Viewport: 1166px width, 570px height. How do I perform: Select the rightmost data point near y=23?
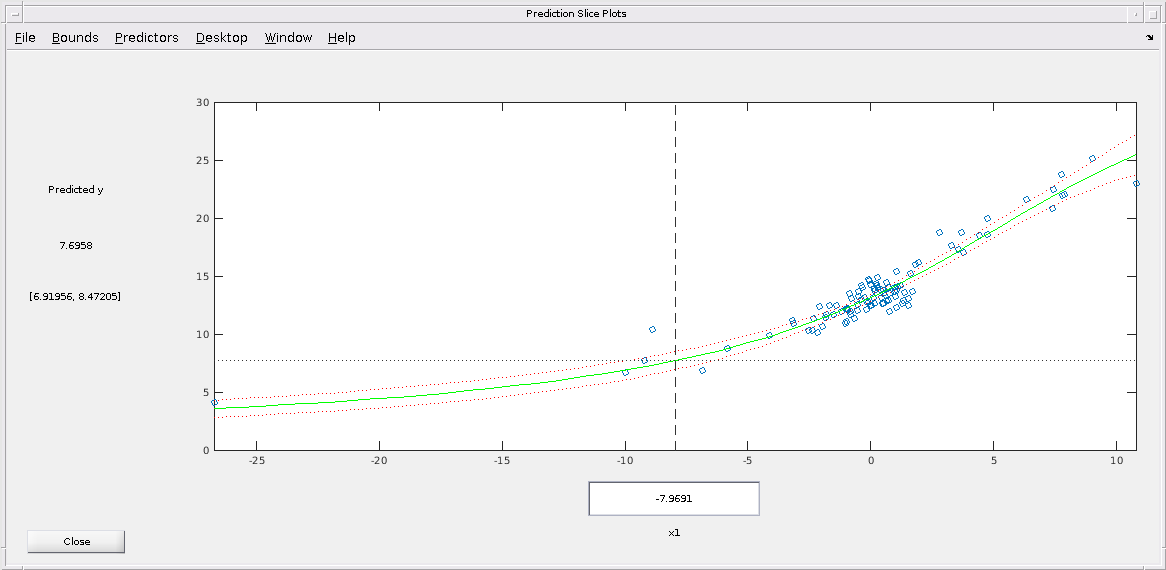[x=1136, y=183]
